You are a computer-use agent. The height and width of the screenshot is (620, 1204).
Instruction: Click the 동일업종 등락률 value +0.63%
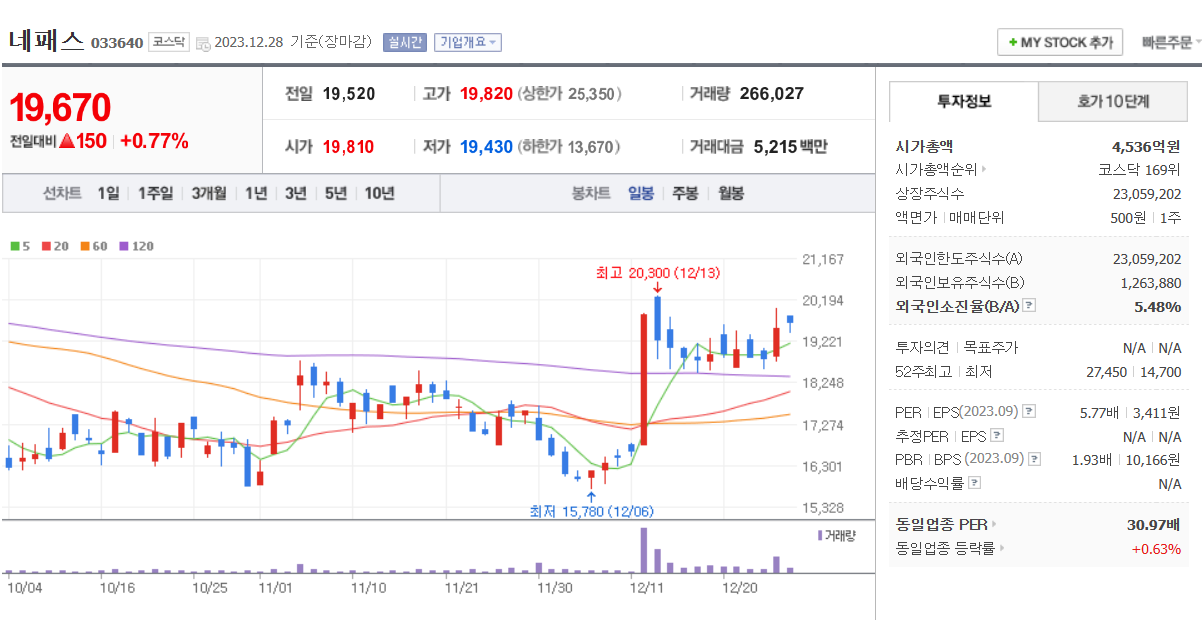point(1156,548)
